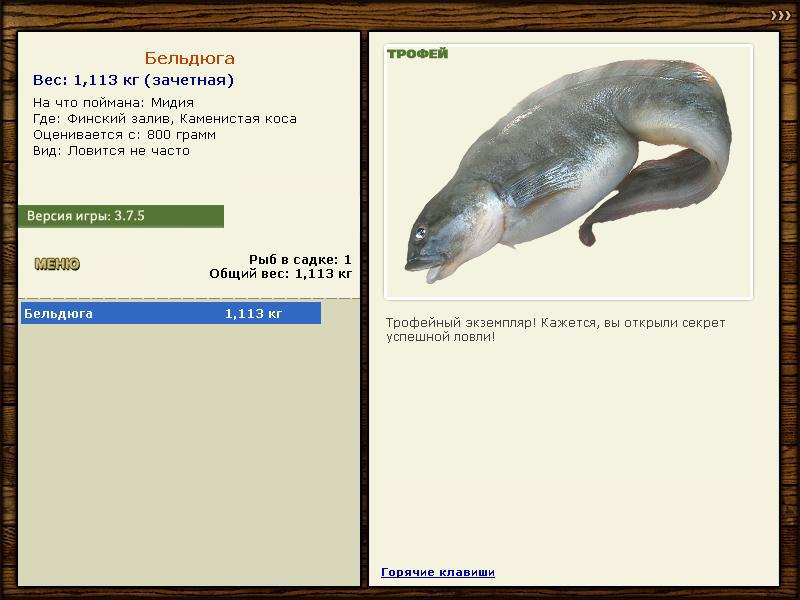This screenshot has height=600, width=800.
Task: Click the На что поймана: Мидия line
Action: [113, 103]
